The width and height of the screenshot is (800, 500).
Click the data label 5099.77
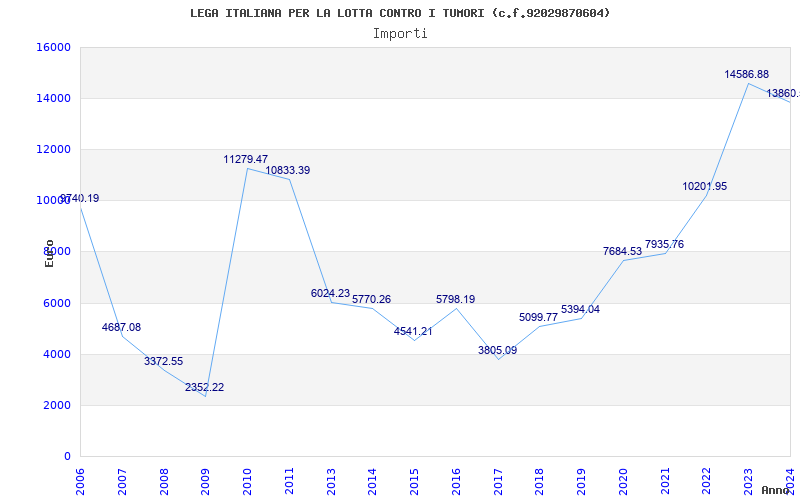click(539, 317)
